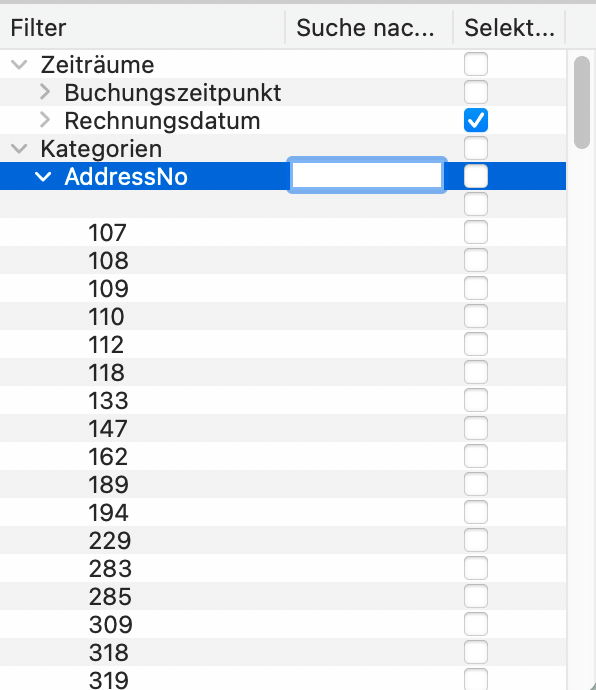Check the box next to 229
The width and height of the screenshot is (596, 690).
coord(476,540)
